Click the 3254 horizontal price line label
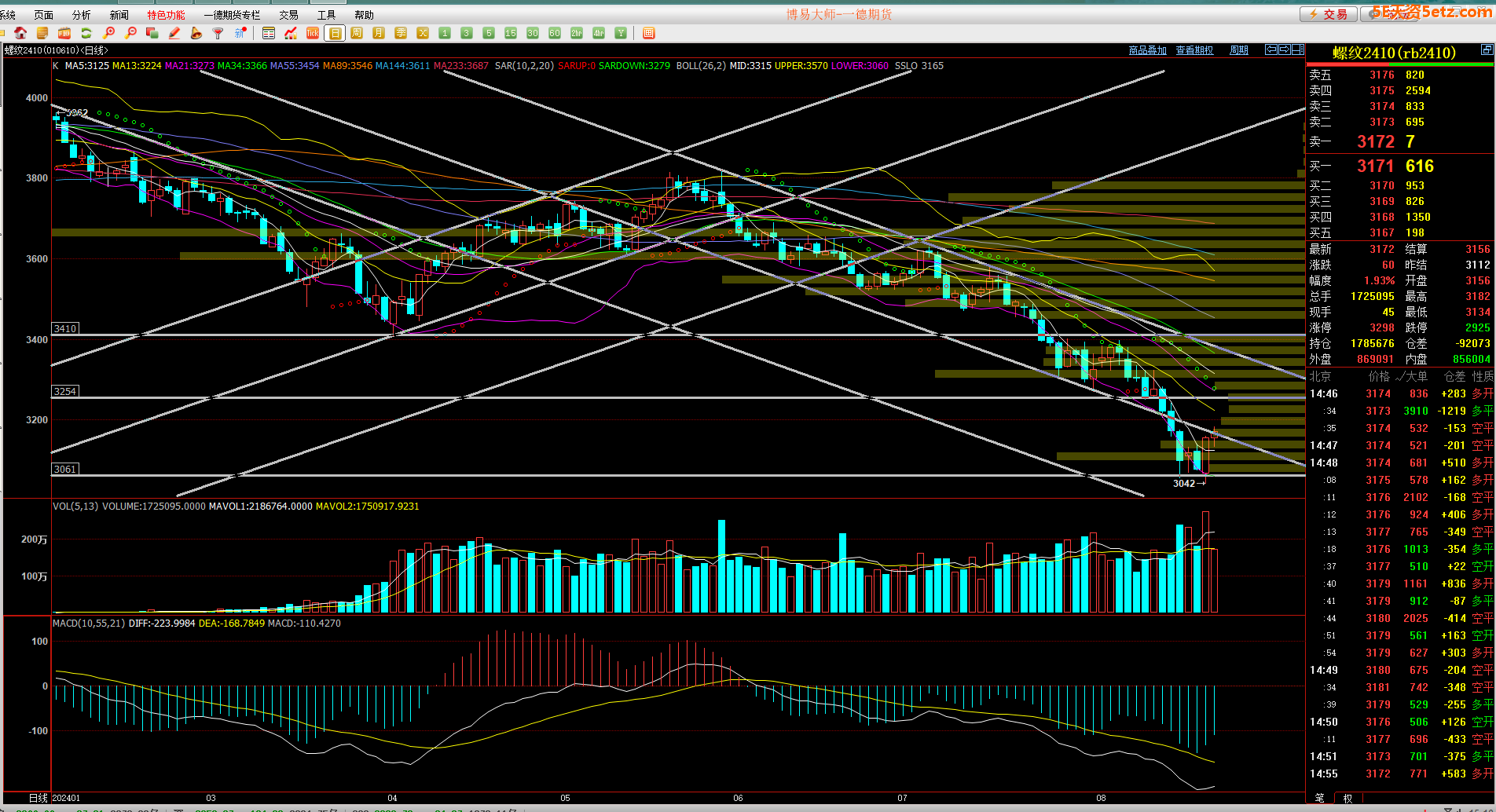The image size is (1496, 812). pos(65,391)
